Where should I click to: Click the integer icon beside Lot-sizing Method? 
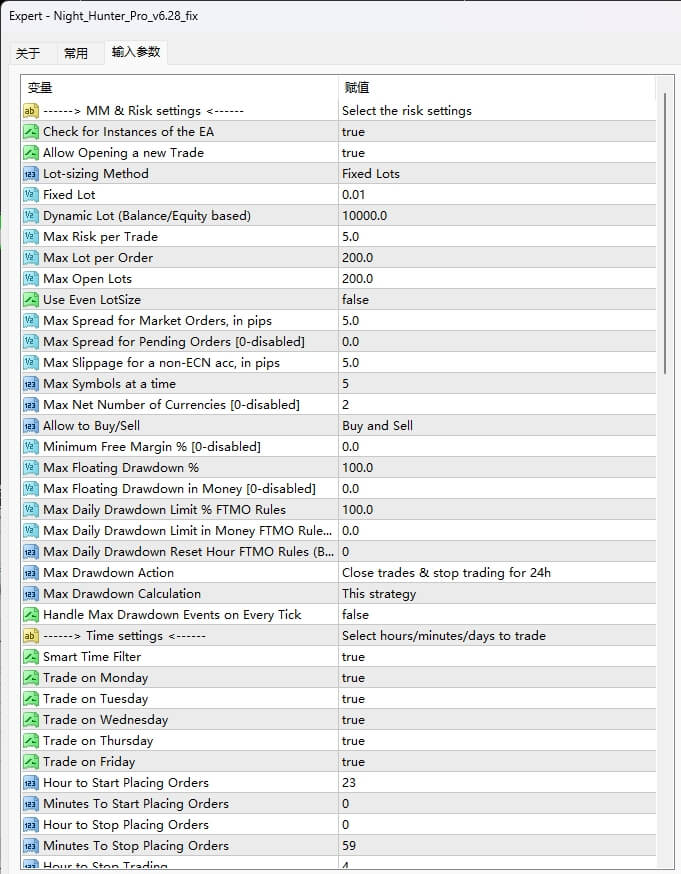(31, 174)
